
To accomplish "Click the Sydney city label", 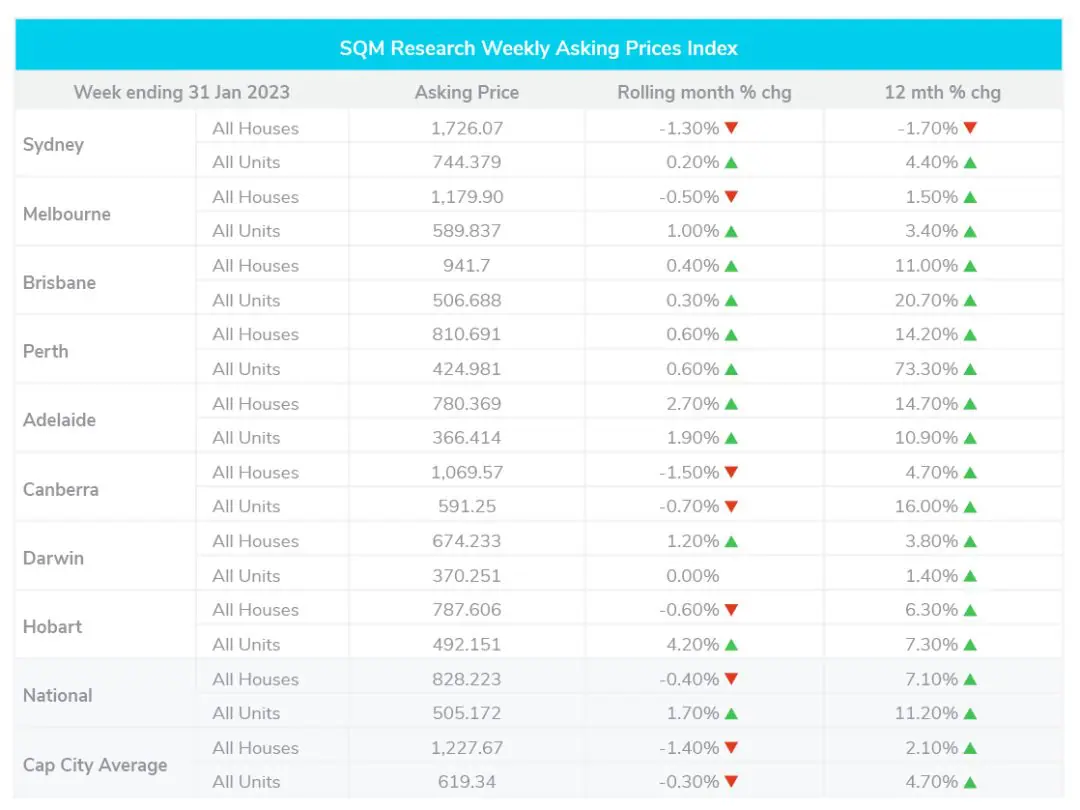I will pyautogui.click(x=53, y=145).
